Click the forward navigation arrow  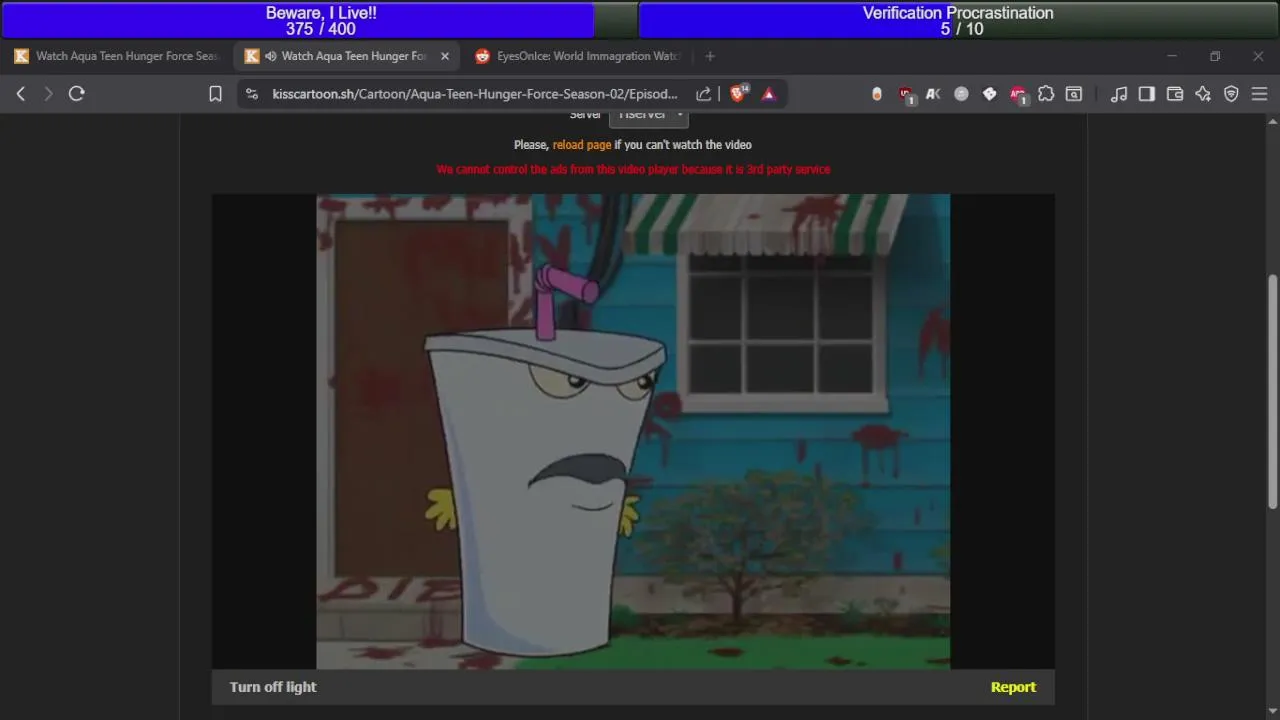pyautogui.click(x=48, y=94)
